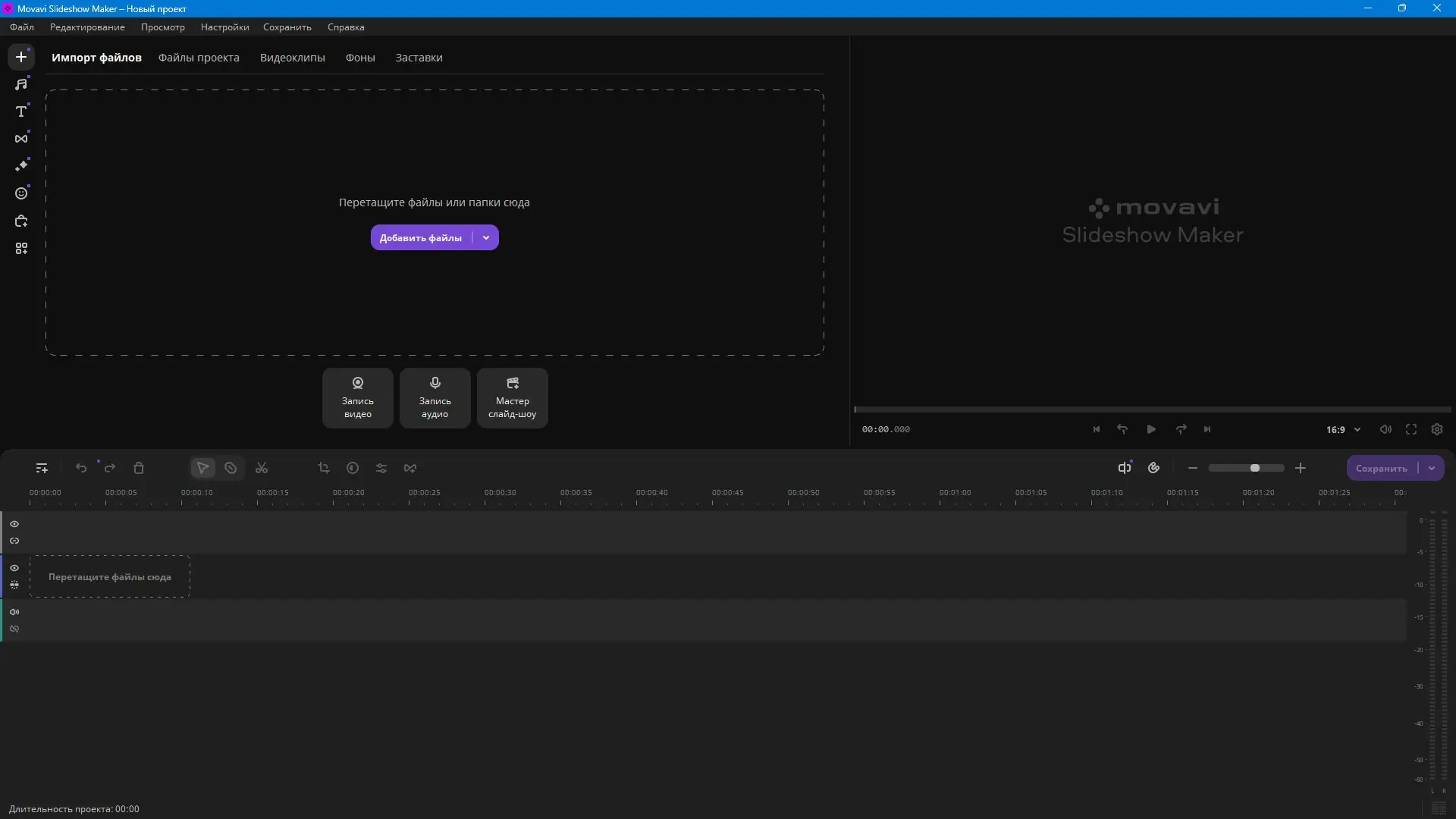Click the timeline zoom slider handle
This screenshot has width=1456, height=819.
point(1255,468)
